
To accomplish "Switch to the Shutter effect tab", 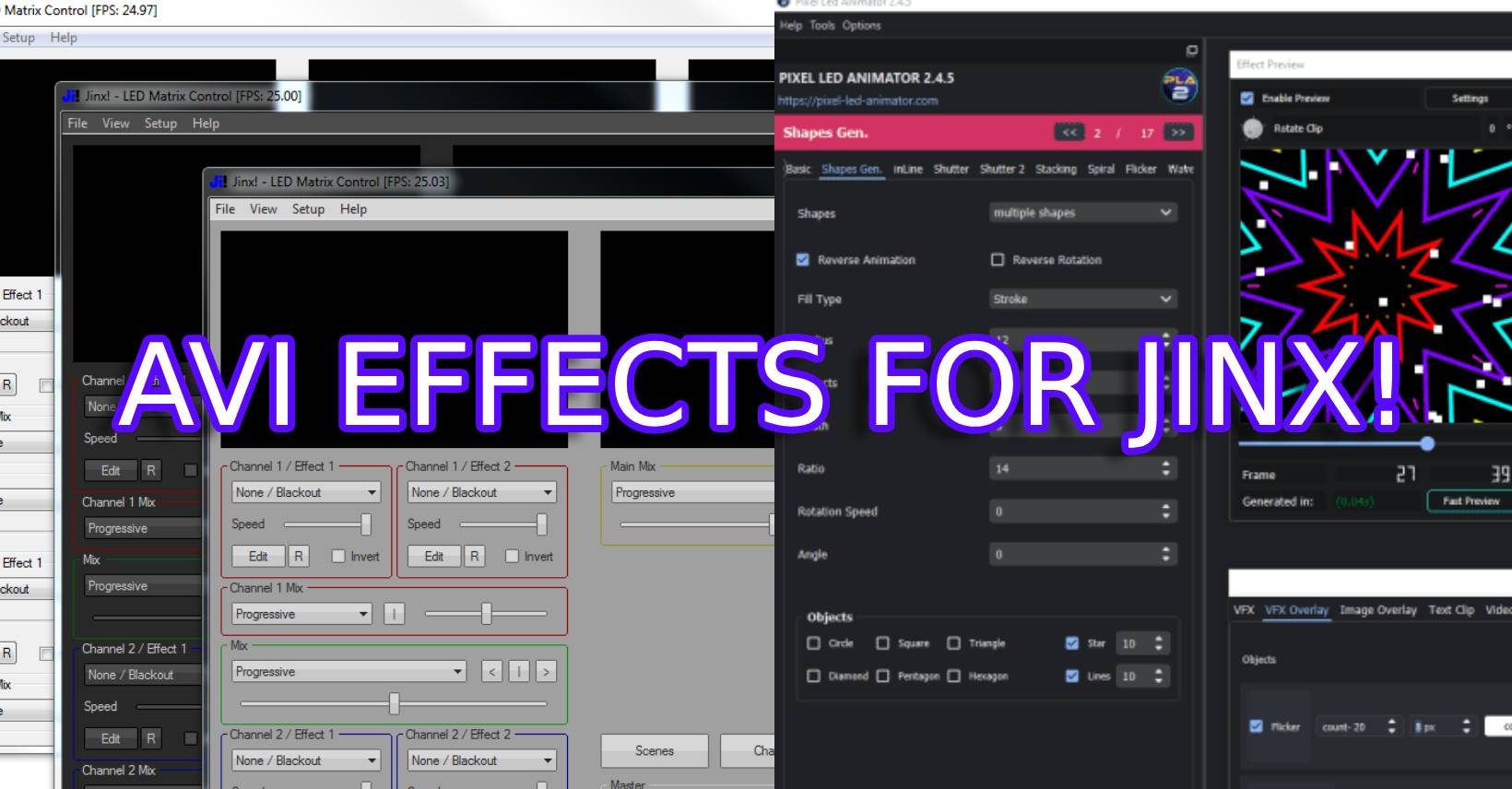I will coord(951,170).
